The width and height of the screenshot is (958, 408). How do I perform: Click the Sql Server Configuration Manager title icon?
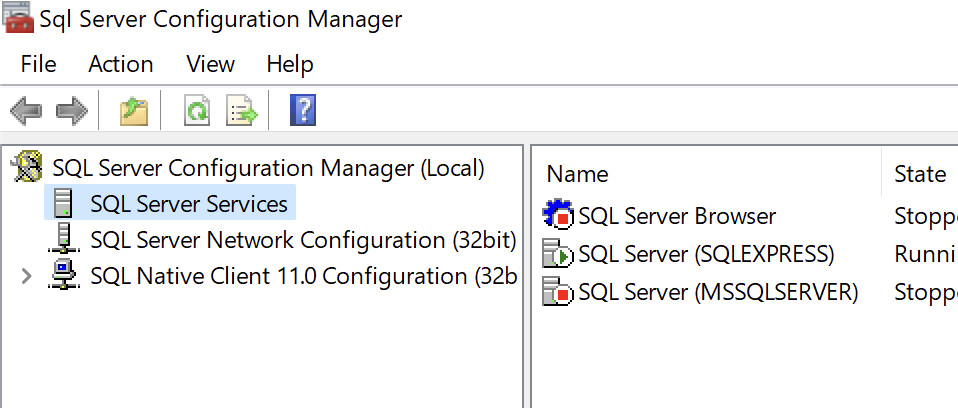[x=17, y=17]
